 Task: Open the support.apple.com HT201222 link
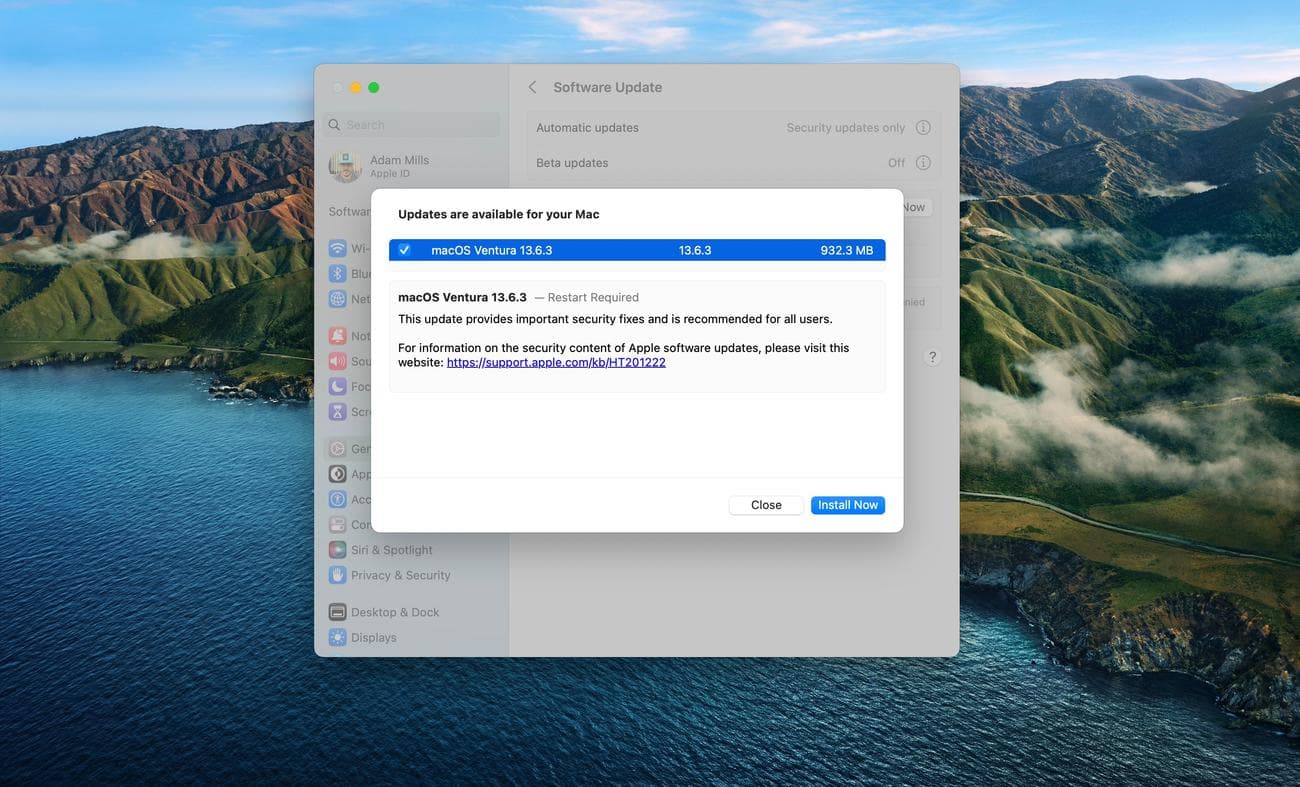(556, 362)
